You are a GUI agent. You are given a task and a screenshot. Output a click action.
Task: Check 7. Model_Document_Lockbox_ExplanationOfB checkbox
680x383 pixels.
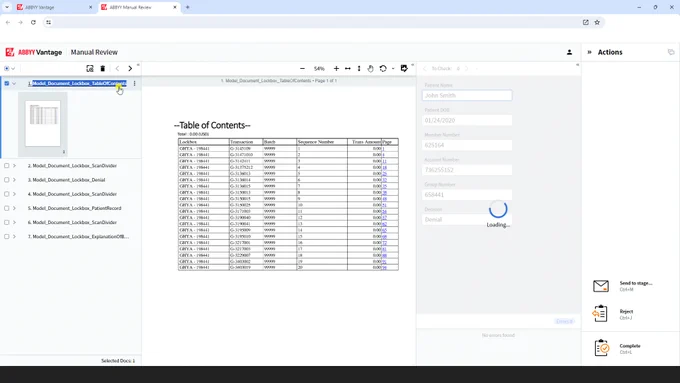point(7,236)
